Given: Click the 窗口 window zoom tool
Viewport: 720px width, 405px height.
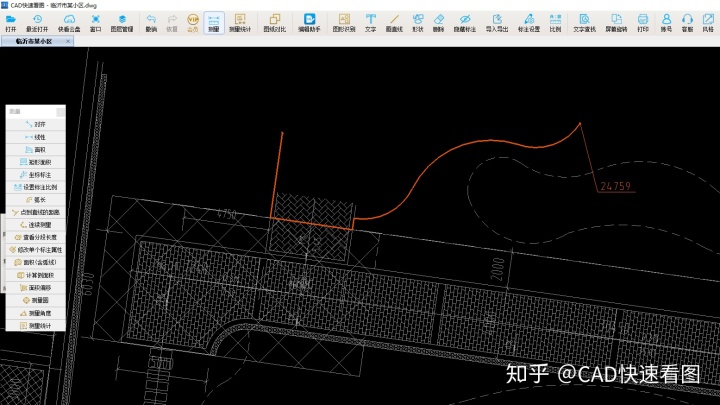Looking at the screenshot, I should (96, 22).
